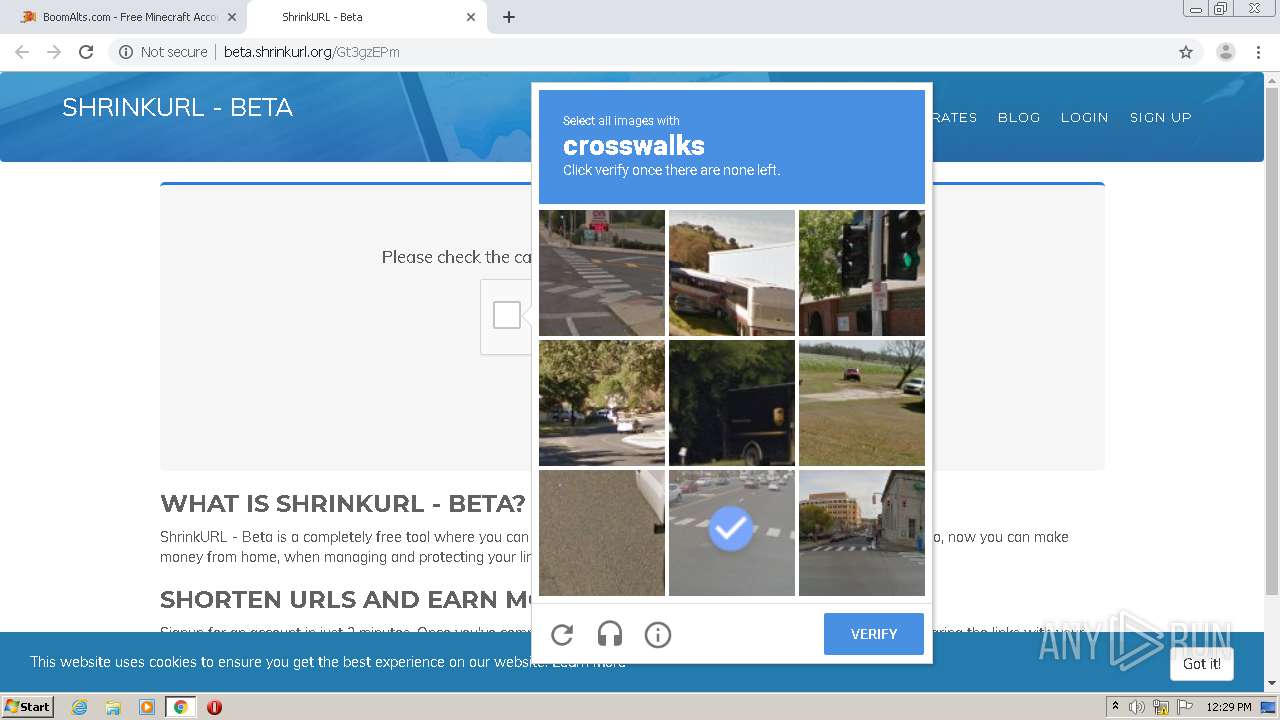Close the ShrinkURL - Beta tab
Viewport: 1280px width, 720px height.
(x=471, y=17)
